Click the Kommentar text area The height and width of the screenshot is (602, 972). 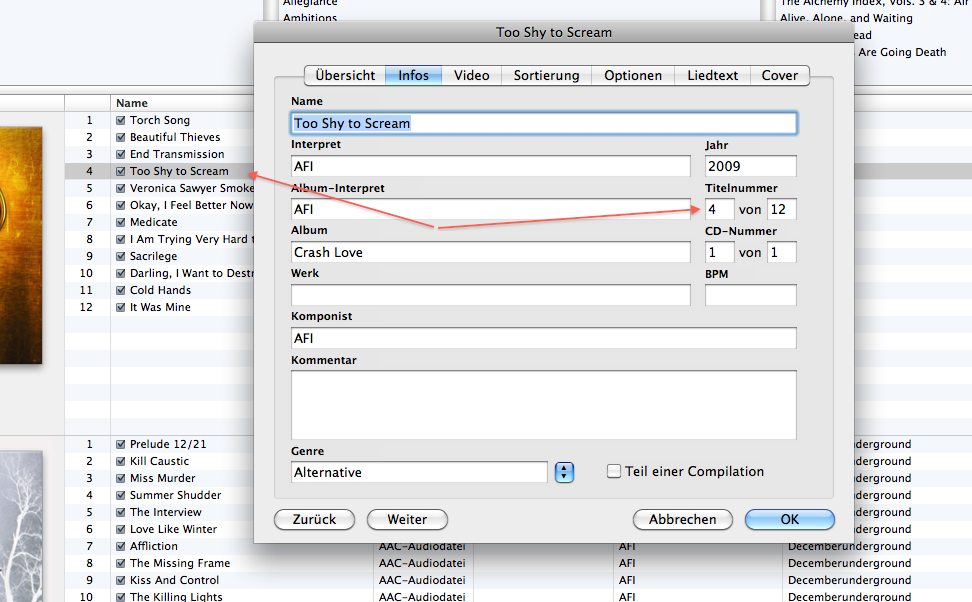(544, 405)
